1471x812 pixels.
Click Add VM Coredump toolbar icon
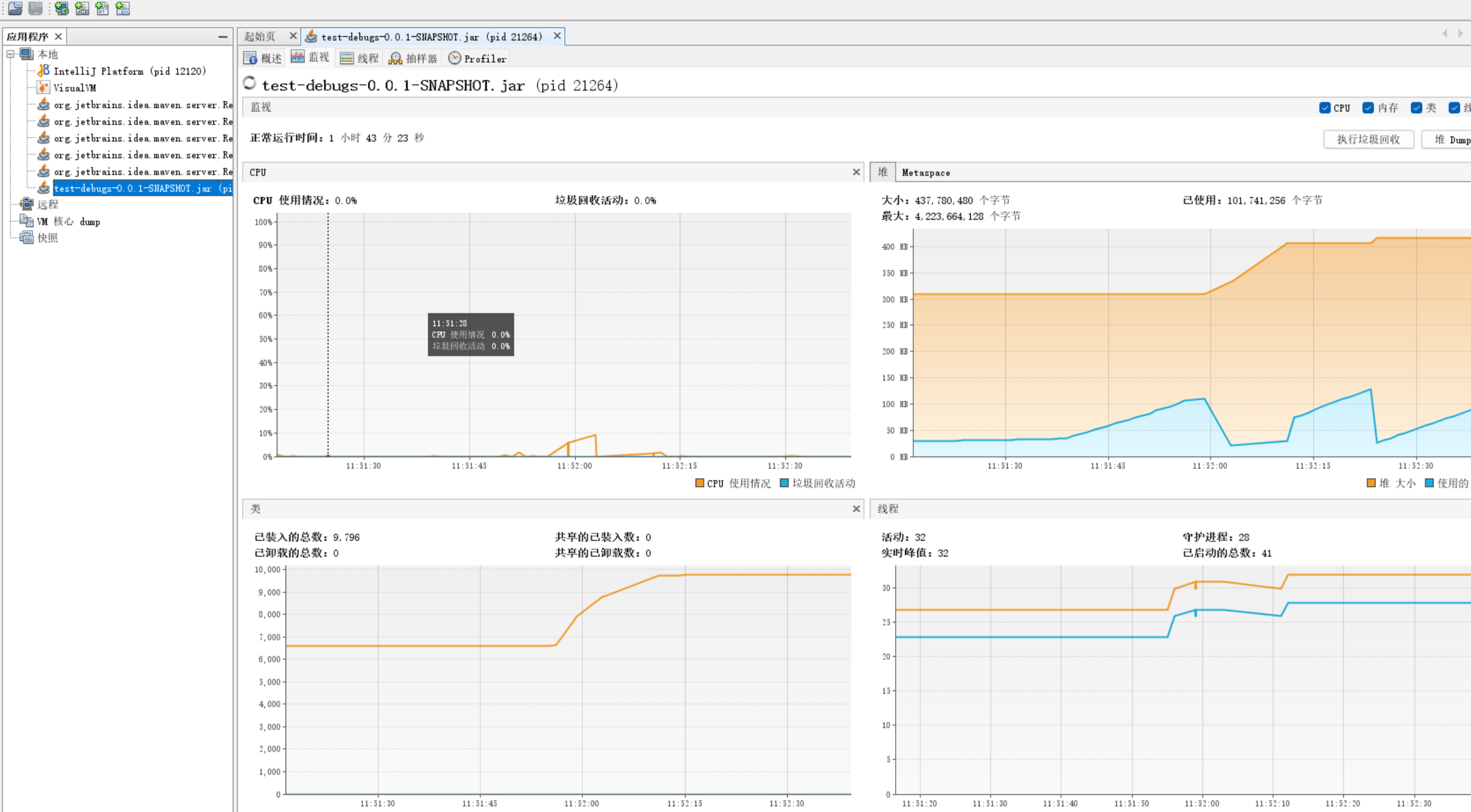pyautogui.click(x=102, y=8)
